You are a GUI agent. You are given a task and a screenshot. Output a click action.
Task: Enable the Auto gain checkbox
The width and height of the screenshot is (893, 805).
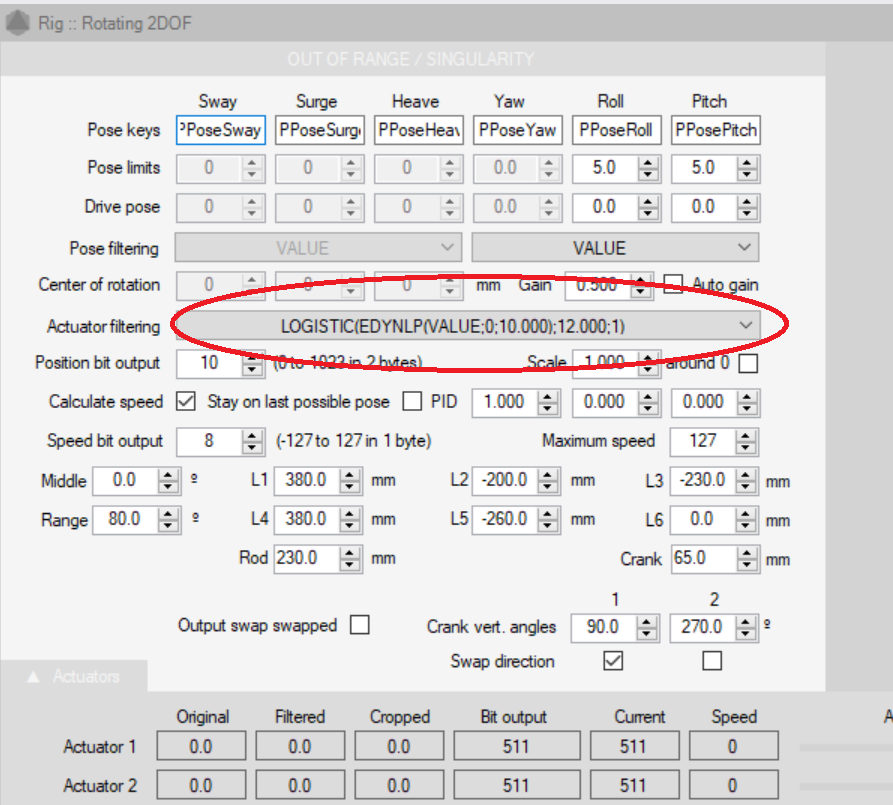point(674,285)
